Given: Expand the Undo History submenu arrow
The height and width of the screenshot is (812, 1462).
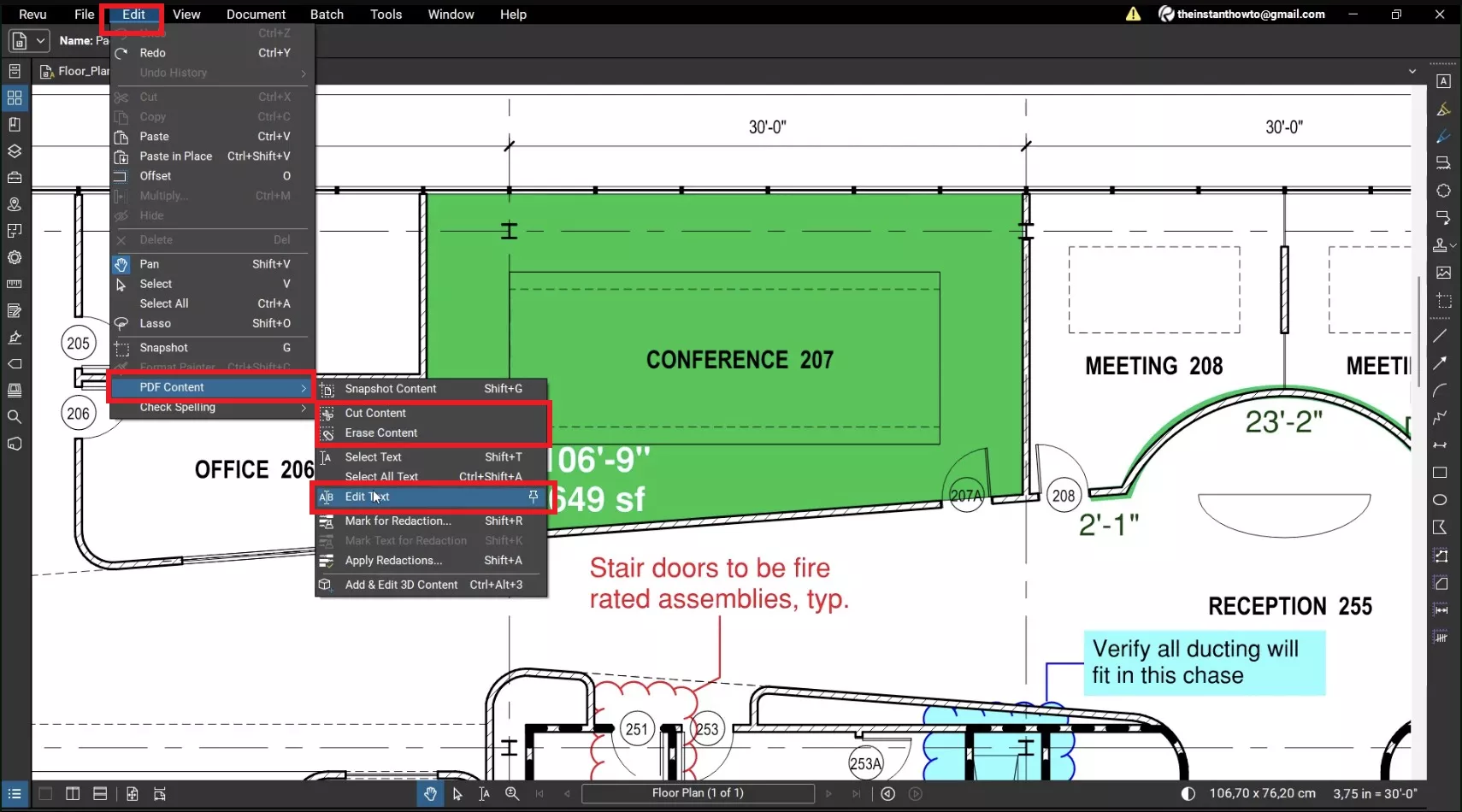Looking at the screenshot, I should [304, 74].
